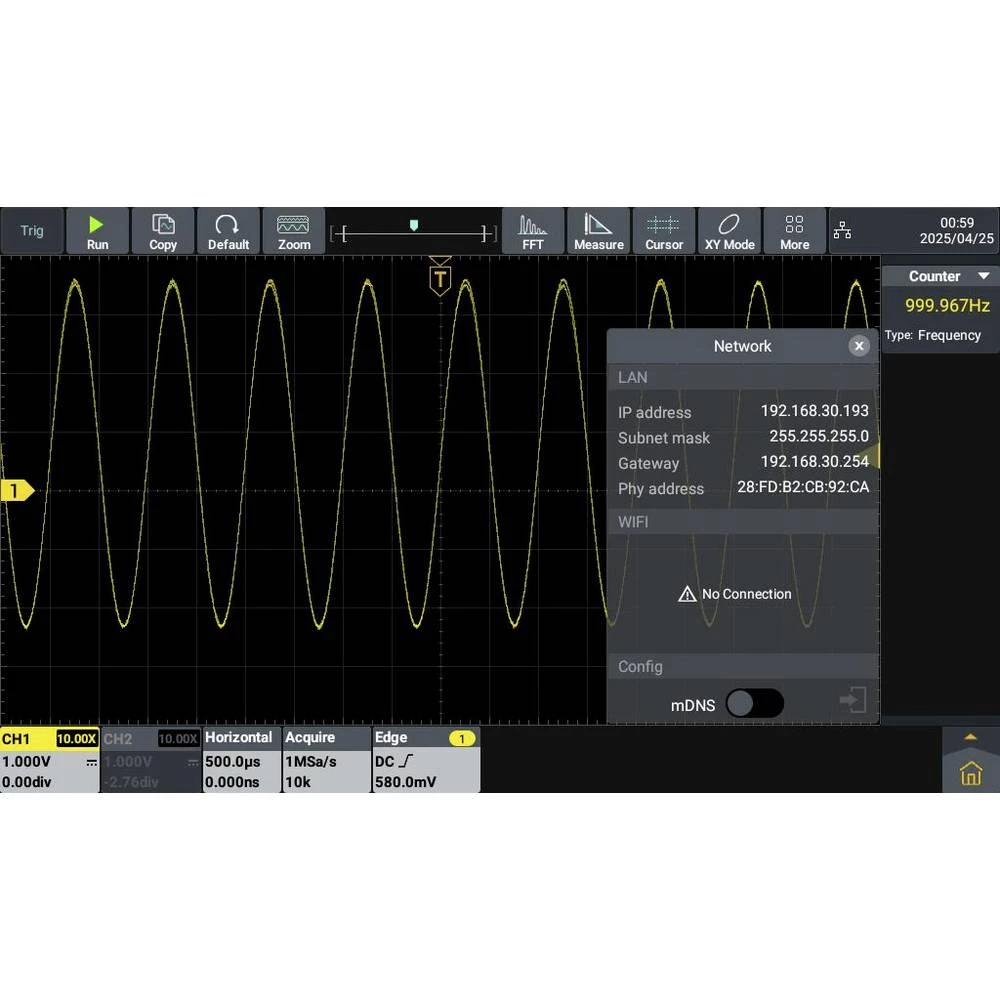The width and height of the screenshot is (1000, 1000).
Task: Open the More functions menu
Action: point(795,231)
